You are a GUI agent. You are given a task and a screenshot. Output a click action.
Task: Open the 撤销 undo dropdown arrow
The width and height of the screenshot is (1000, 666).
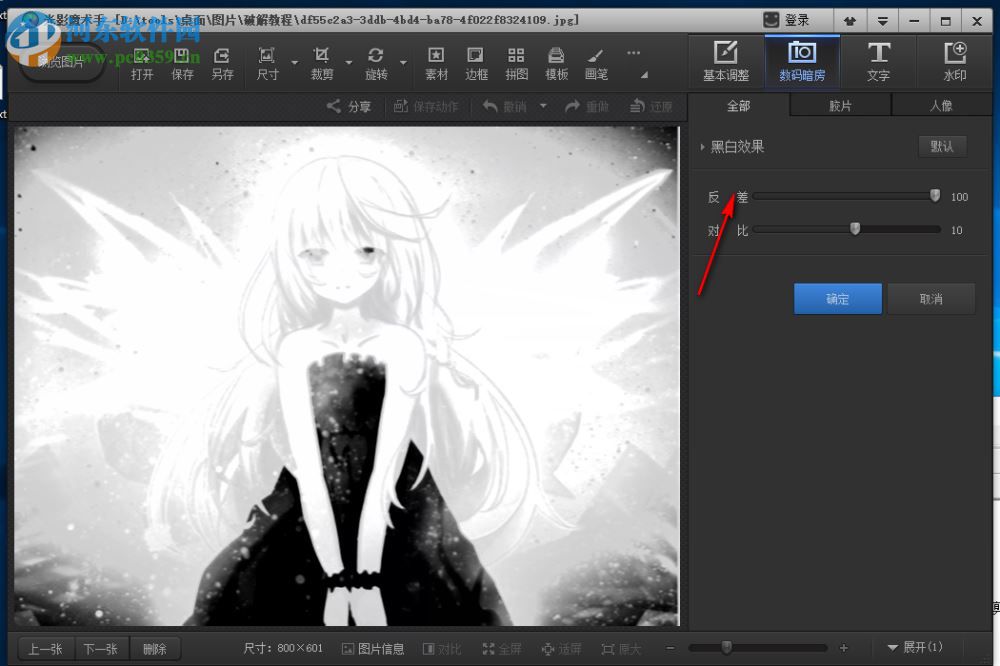click(x=543, y=106)
